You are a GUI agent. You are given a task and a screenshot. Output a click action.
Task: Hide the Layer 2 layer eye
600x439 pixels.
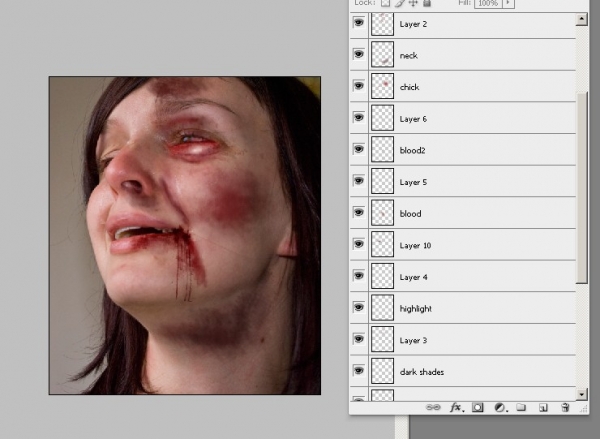(x=359, y=23)
